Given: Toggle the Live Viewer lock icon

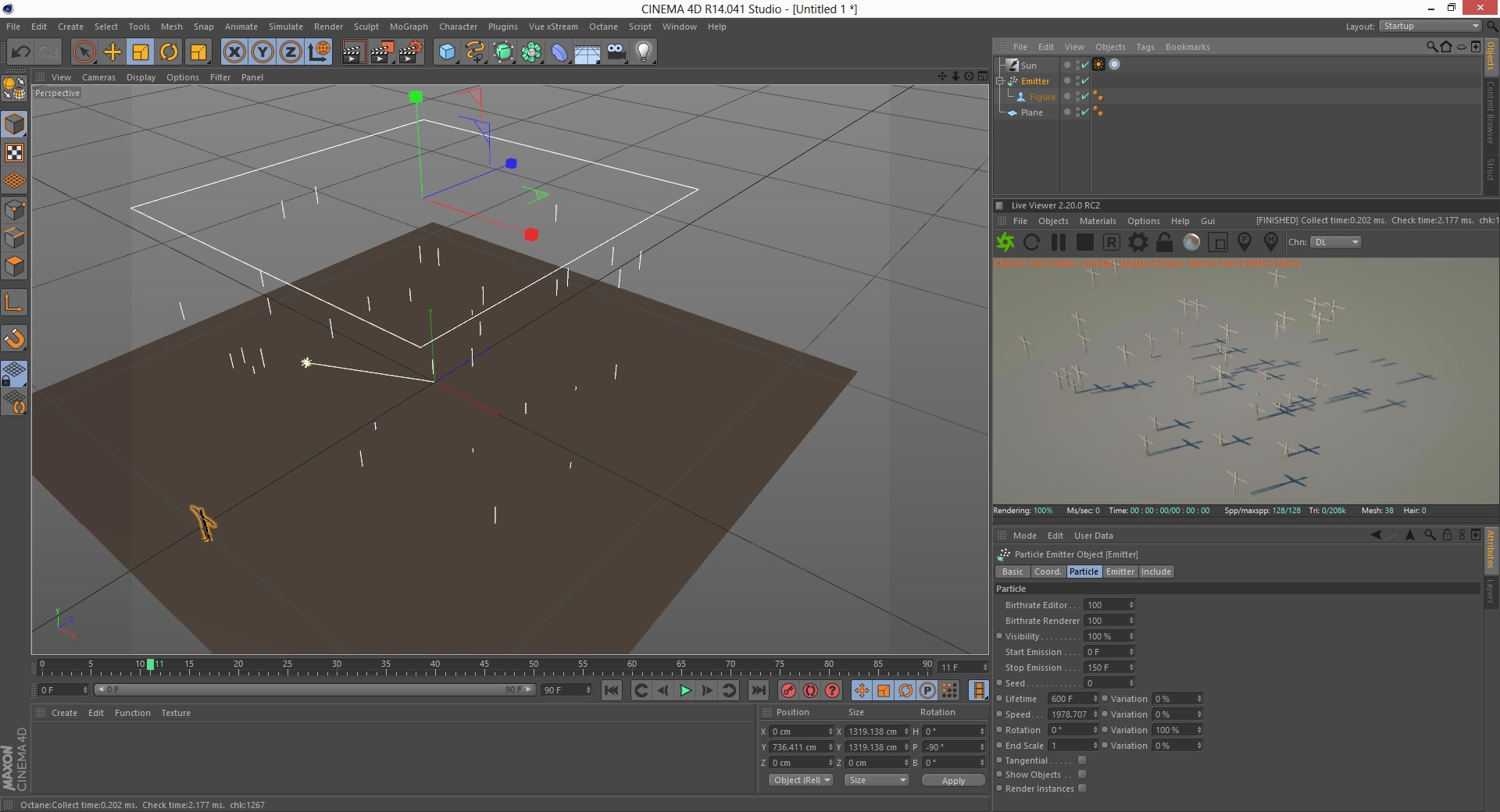Looking at the screenshot, I should click(x=1164, y=242).
